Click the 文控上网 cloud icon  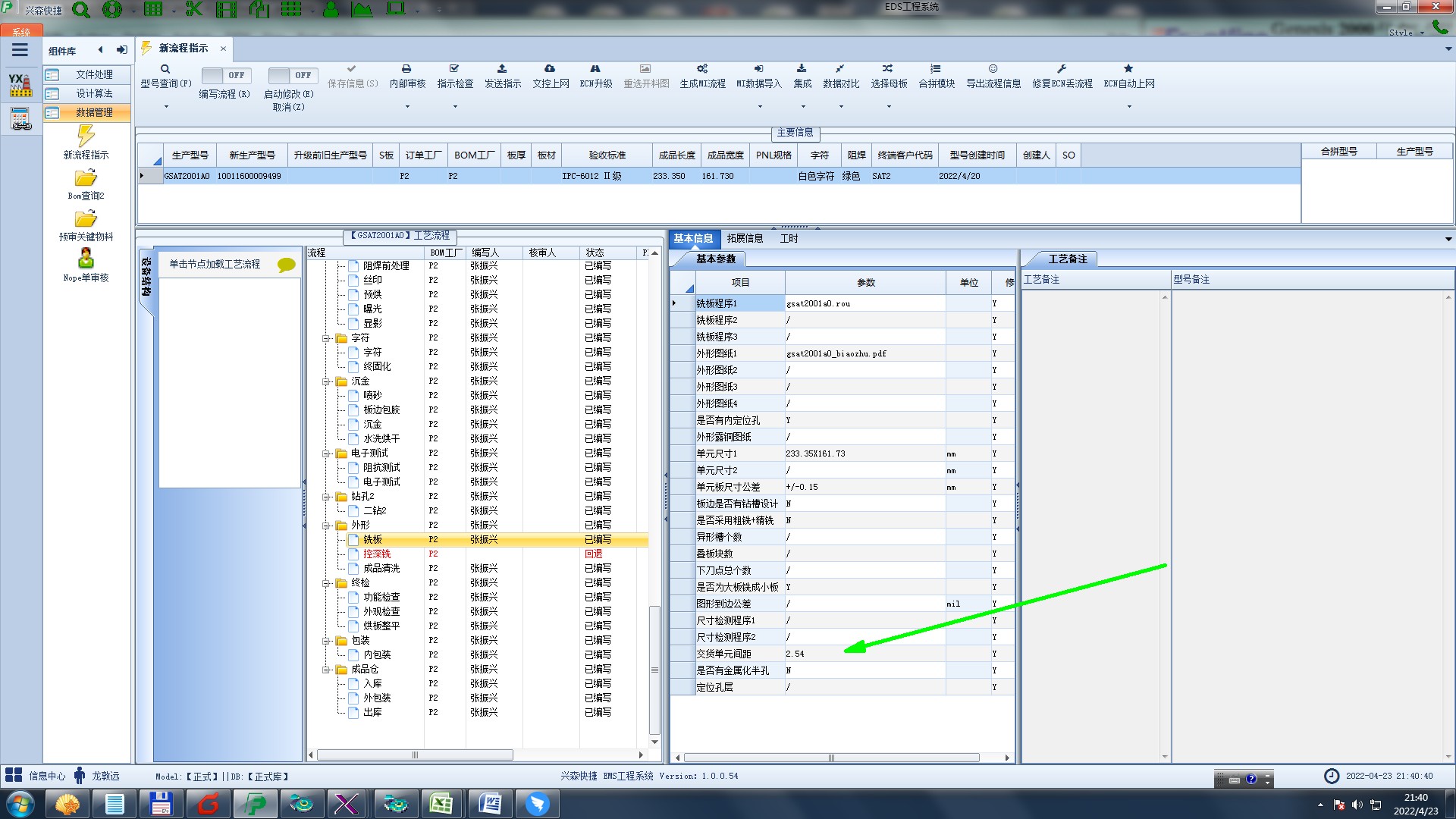point(550,69)
